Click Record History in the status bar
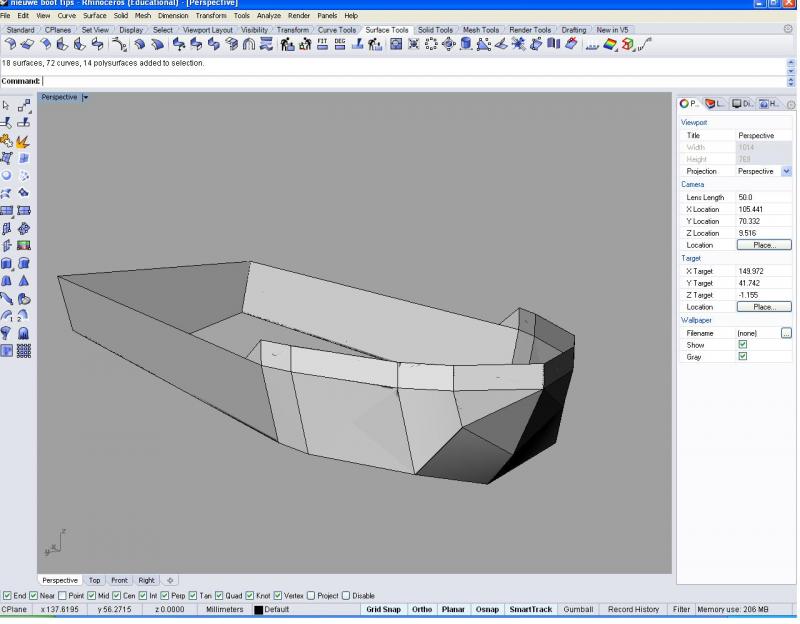The image size is (800, 624). pyautogui.click(x=633, y=609)
